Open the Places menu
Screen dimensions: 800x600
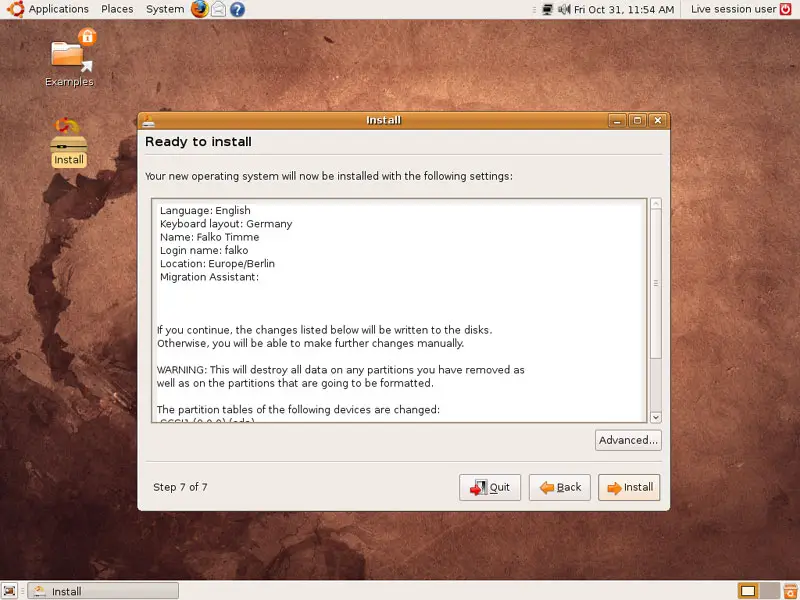pyautogui.click(x=117, y=9)
